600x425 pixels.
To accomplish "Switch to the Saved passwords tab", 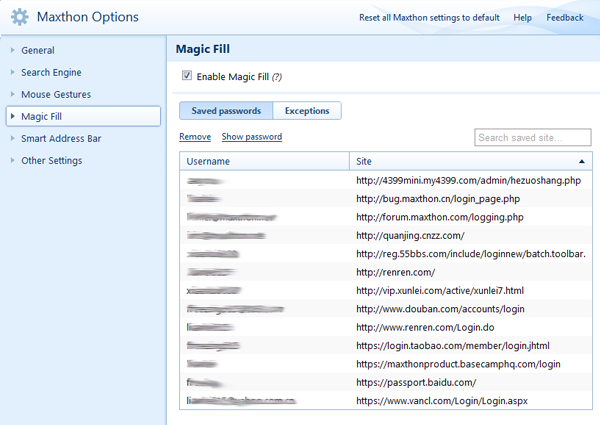I will (x=226, y=111).
